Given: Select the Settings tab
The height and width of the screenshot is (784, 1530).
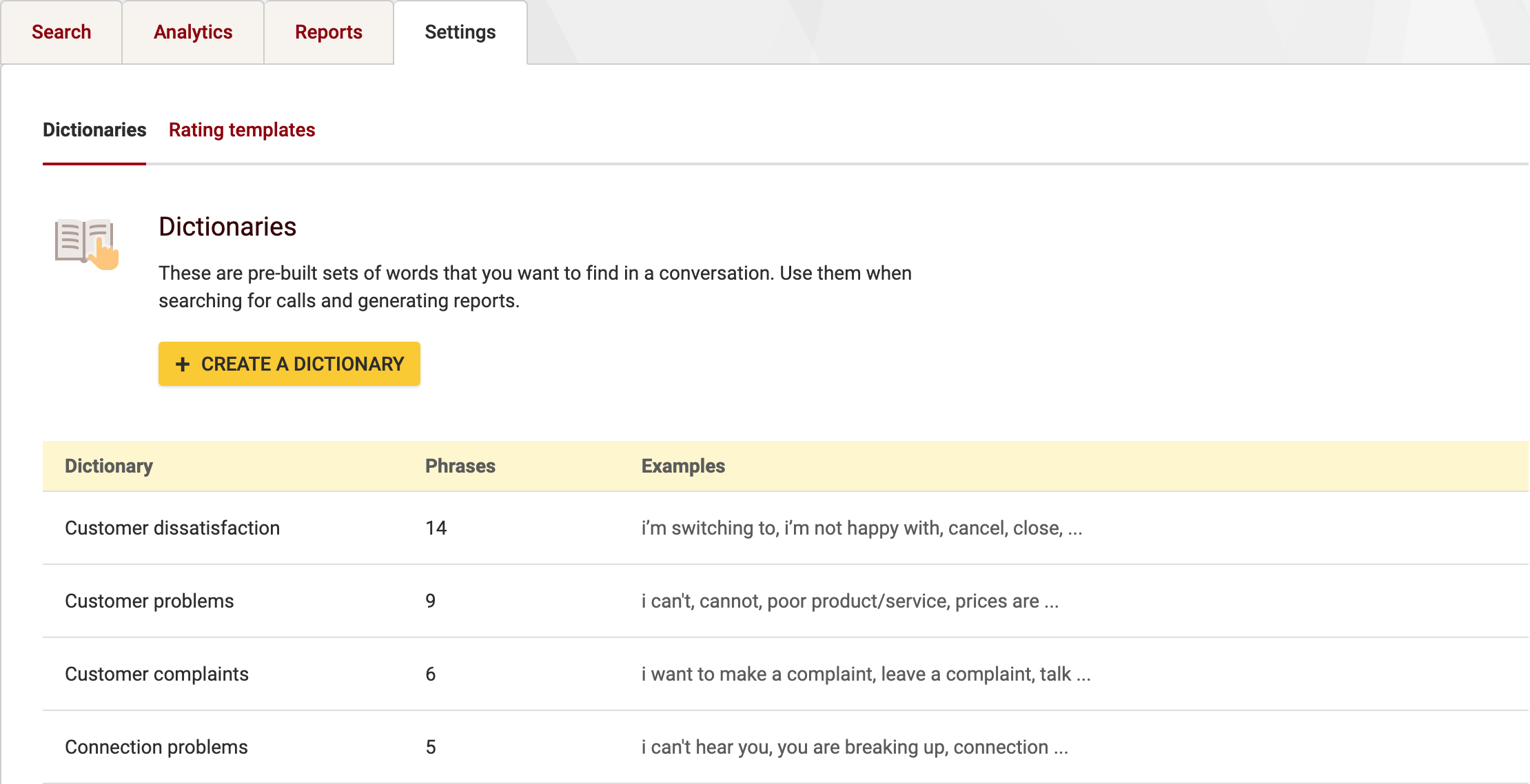Looking at the screenshot, I should click(x=459, y=32).
